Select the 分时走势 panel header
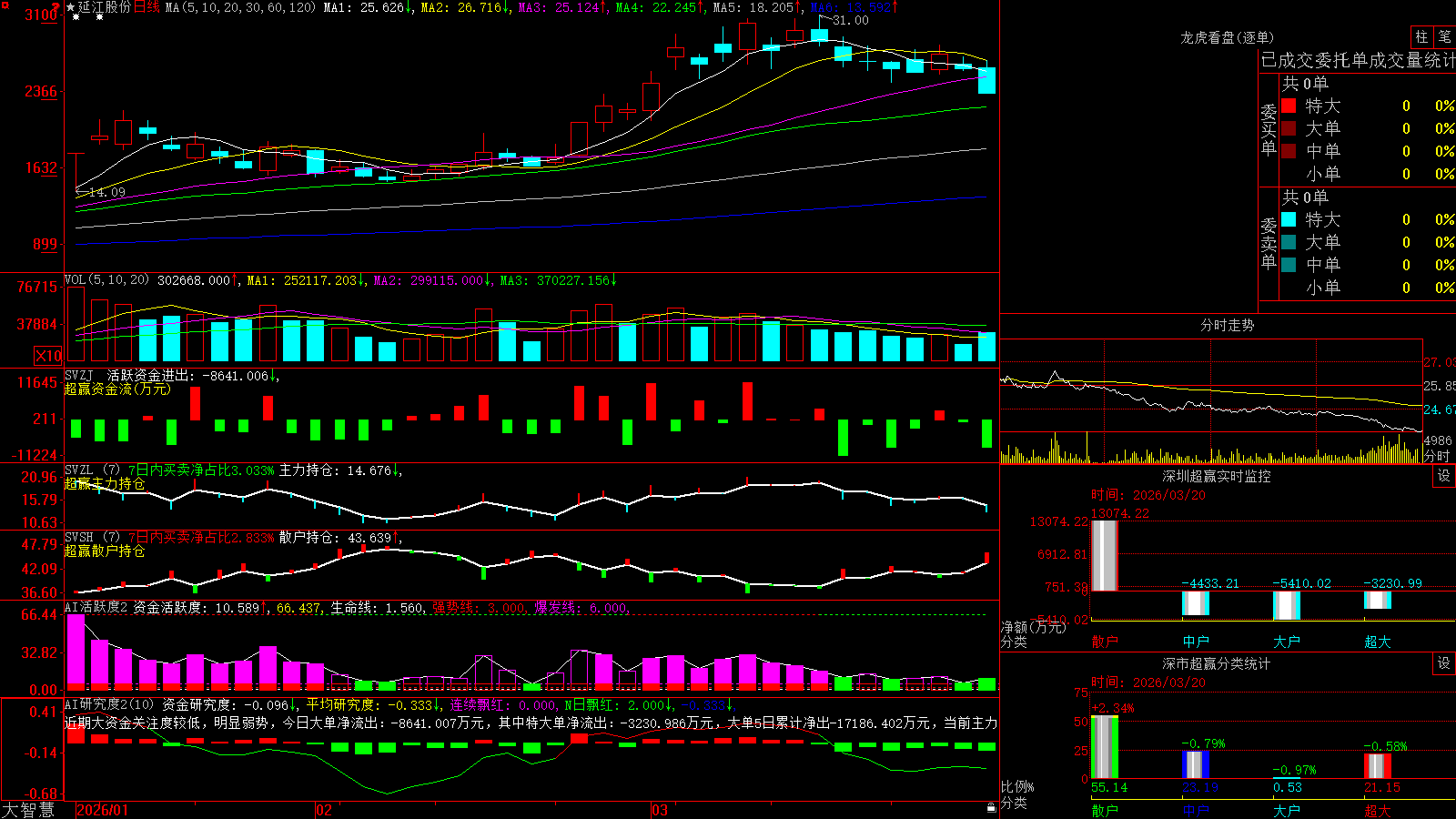This screenshot has height=819, width=1456. click(x=1227, y=325)
